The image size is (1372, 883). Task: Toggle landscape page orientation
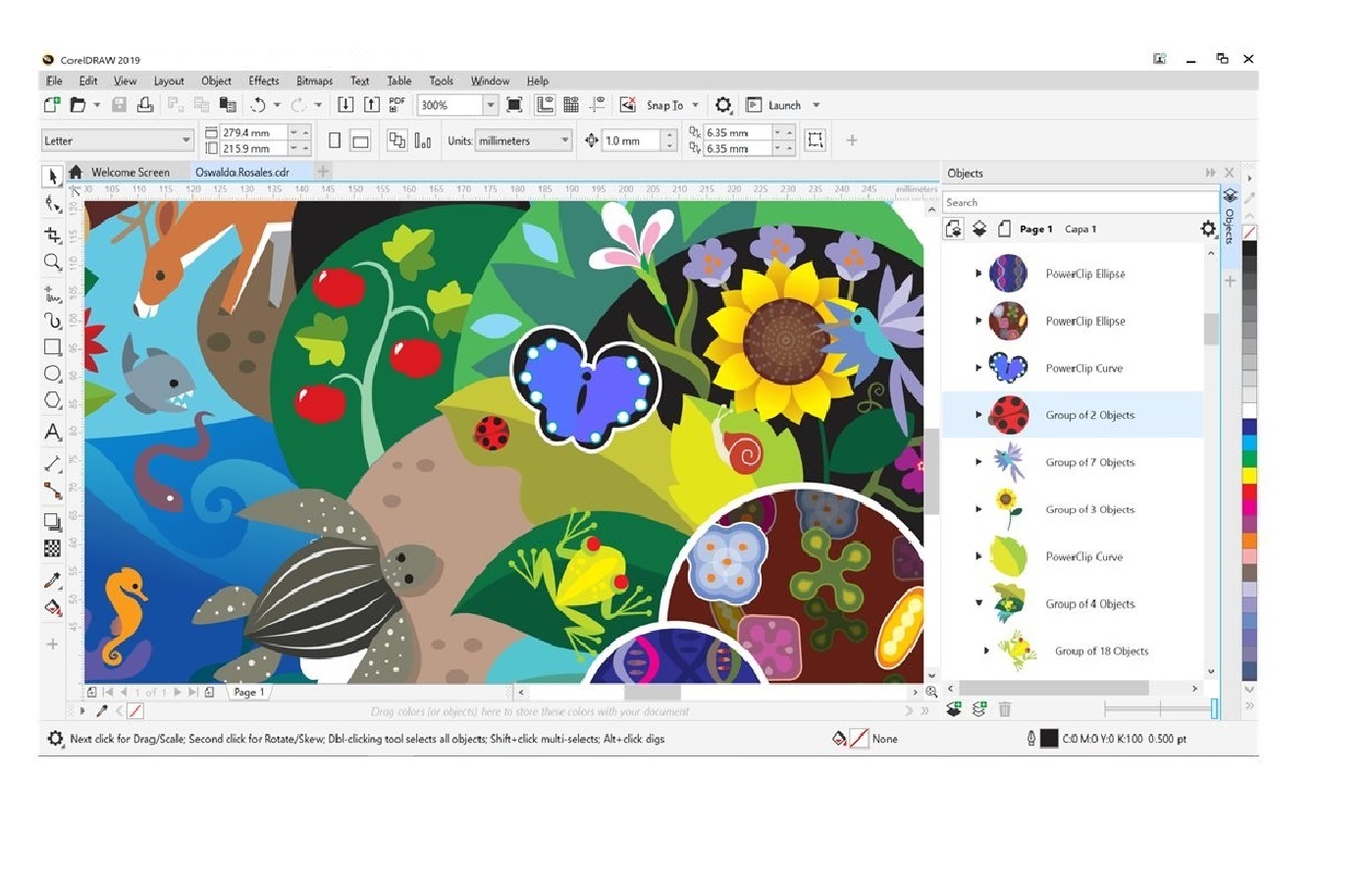(x=360, y=141)
